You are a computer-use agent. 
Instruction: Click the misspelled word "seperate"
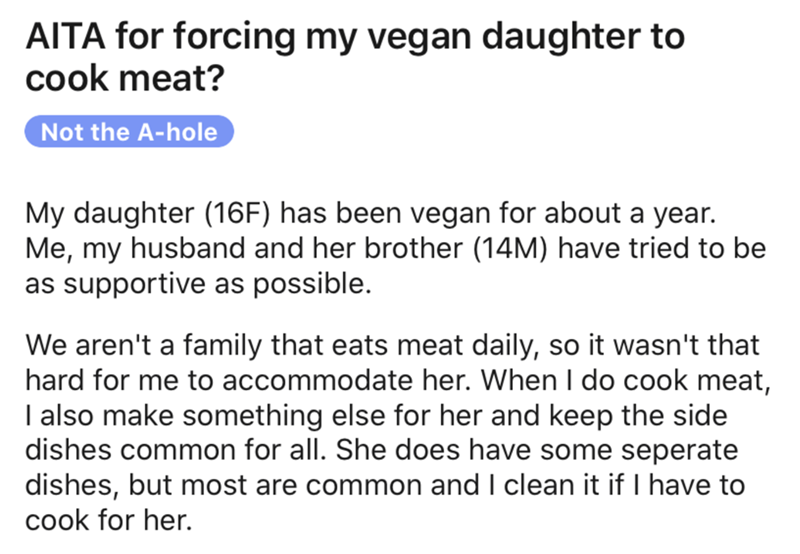tap(679, 451)
